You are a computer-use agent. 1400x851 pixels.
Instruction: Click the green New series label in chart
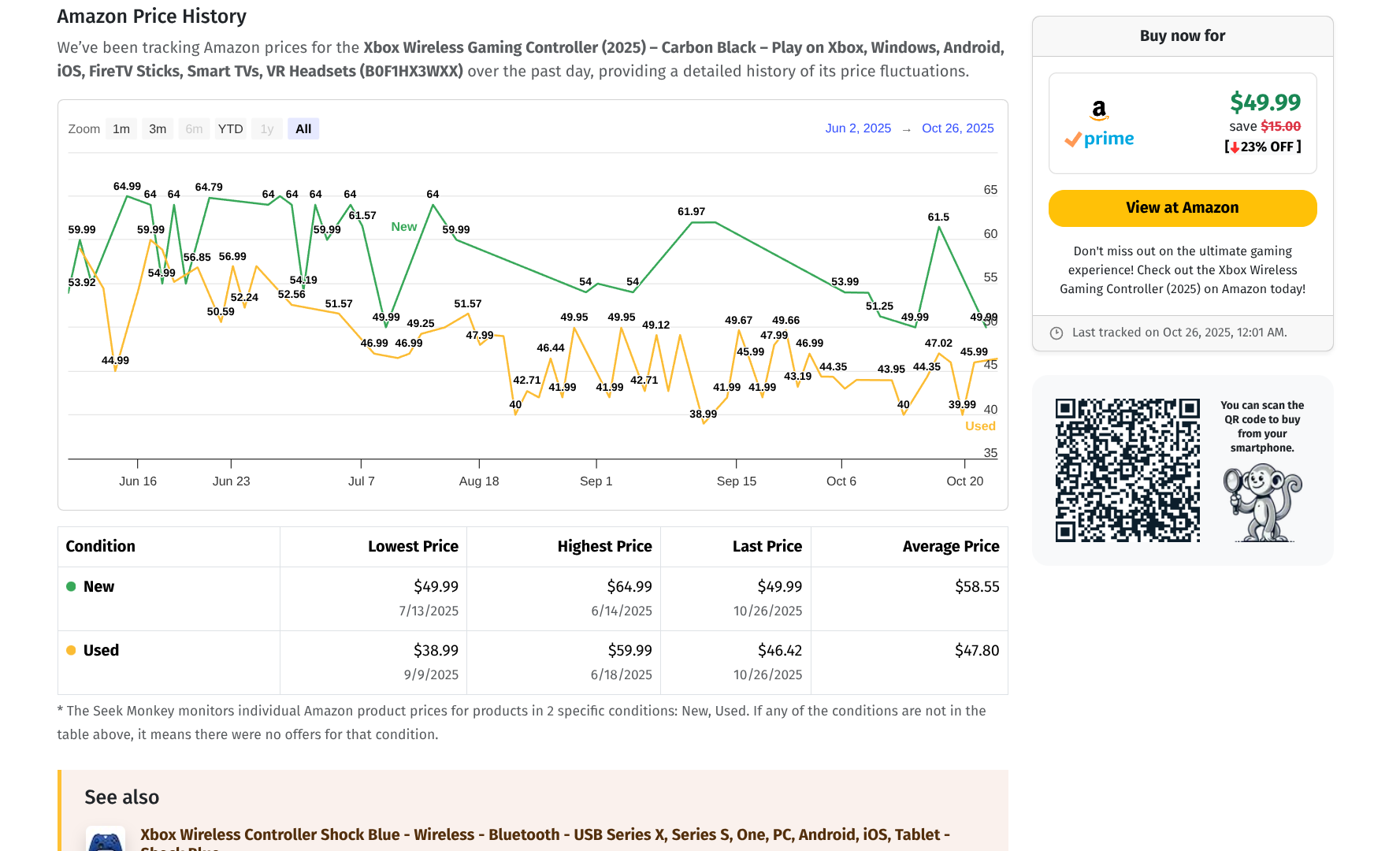point(404,227)
